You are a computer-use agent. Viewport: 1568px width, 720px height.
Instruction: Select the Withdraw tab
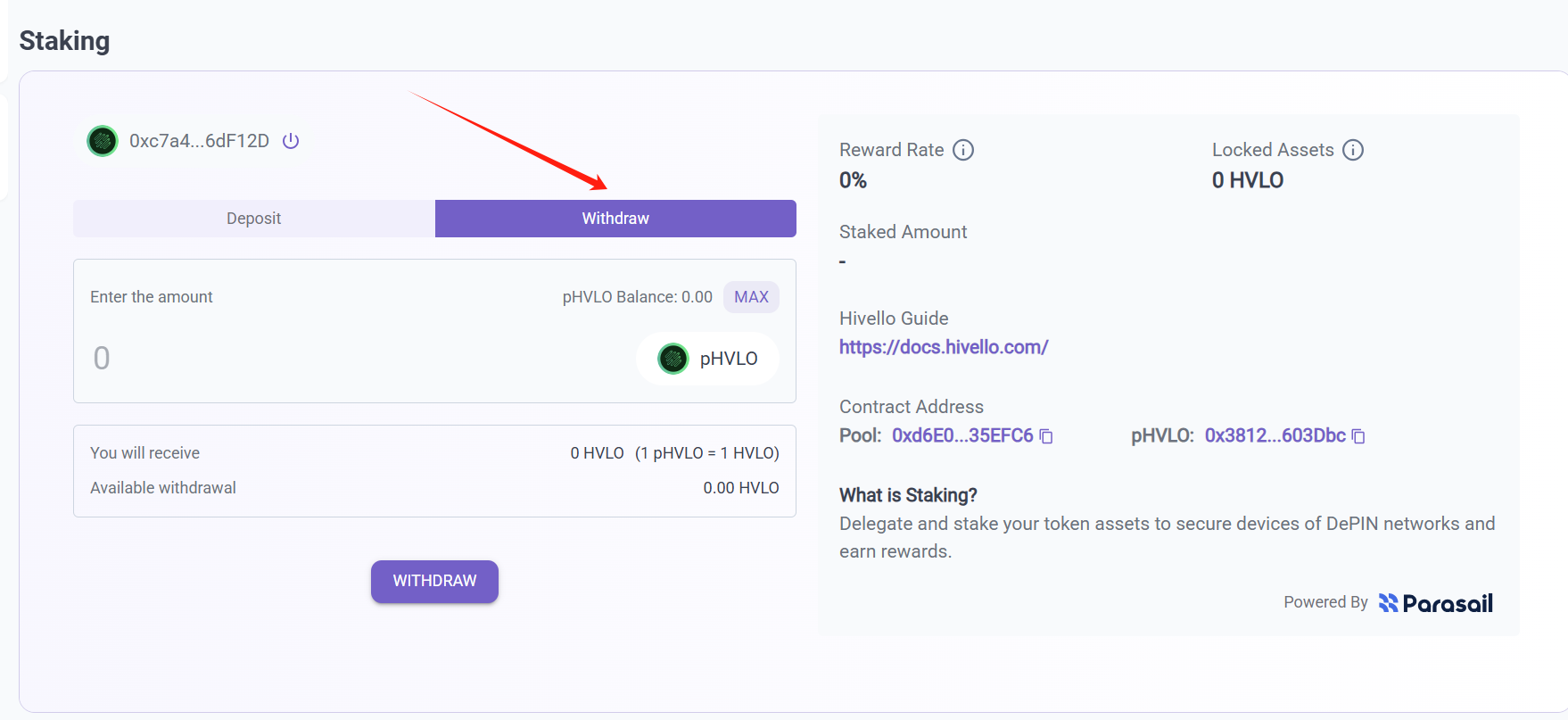(615, 219)
